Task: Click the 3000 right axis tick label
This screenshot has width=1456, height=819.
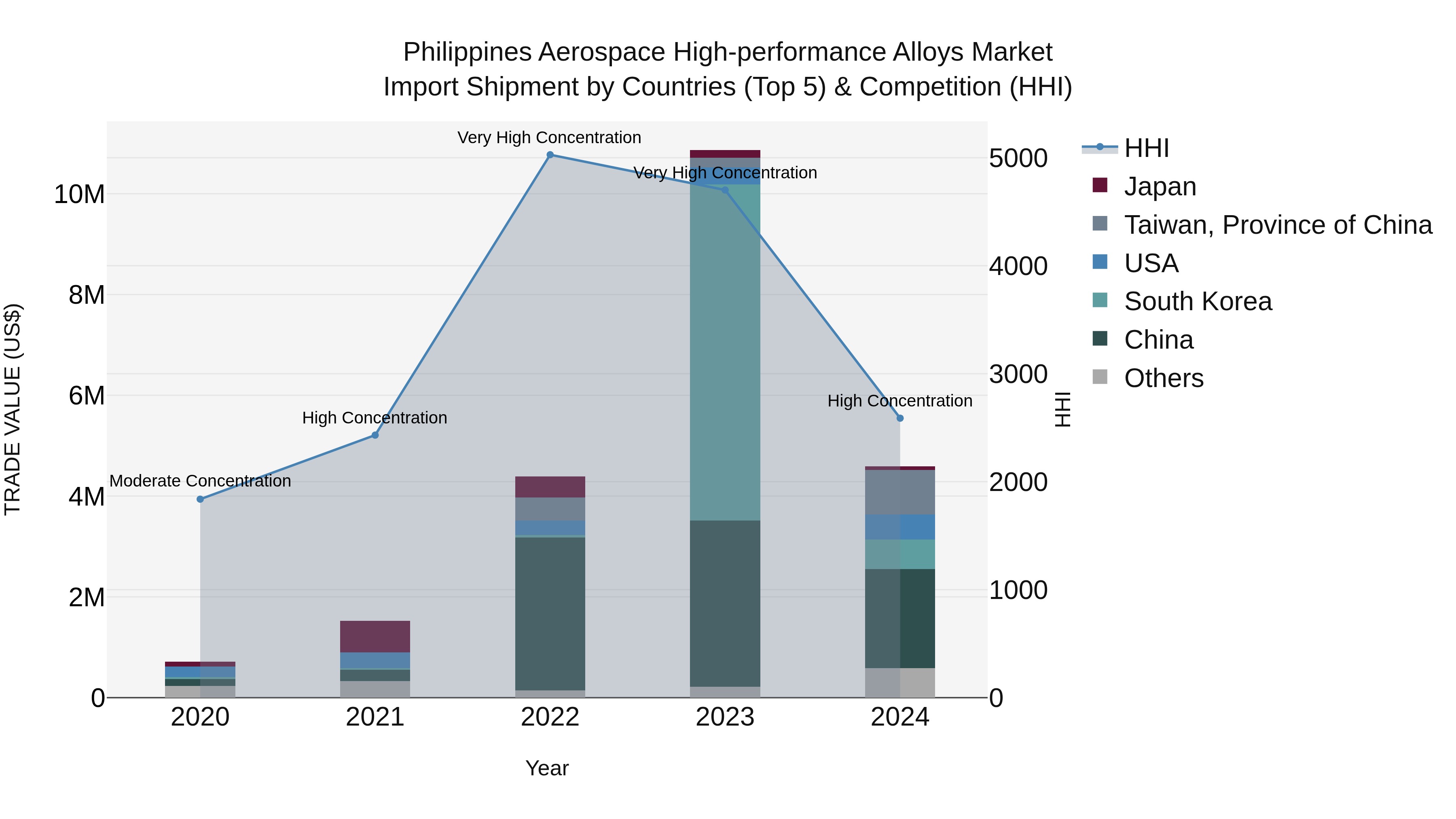Action: [x=1018, y=374]
